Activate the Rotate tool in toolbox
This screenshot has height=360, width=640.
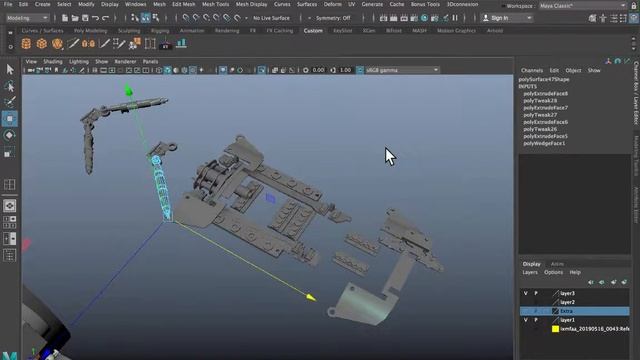click(10, 135)
